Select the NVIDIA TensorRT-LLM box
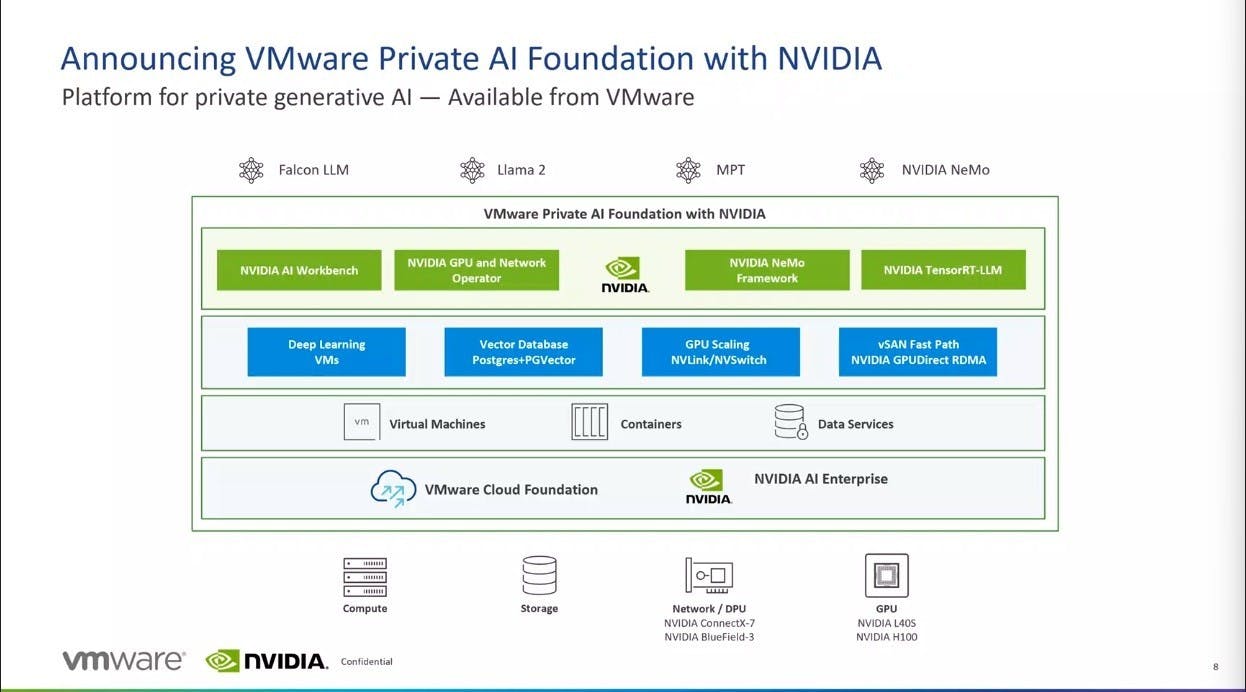The width and height of the screenshot is (1246, 692). 943,270
